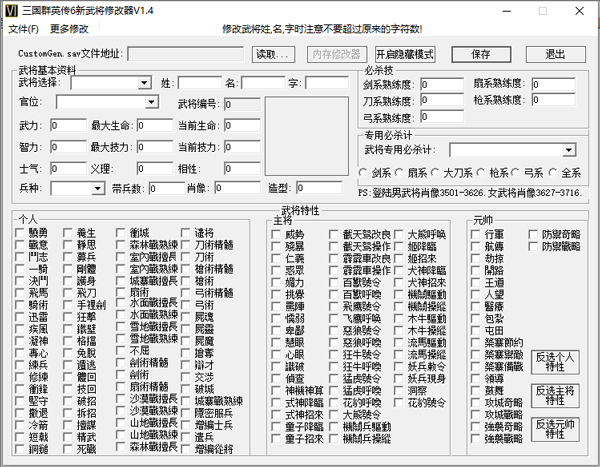Screen dimensions: 600x467
Task: Click the 剑系熟练度 input field
Action: click(442, 84)
